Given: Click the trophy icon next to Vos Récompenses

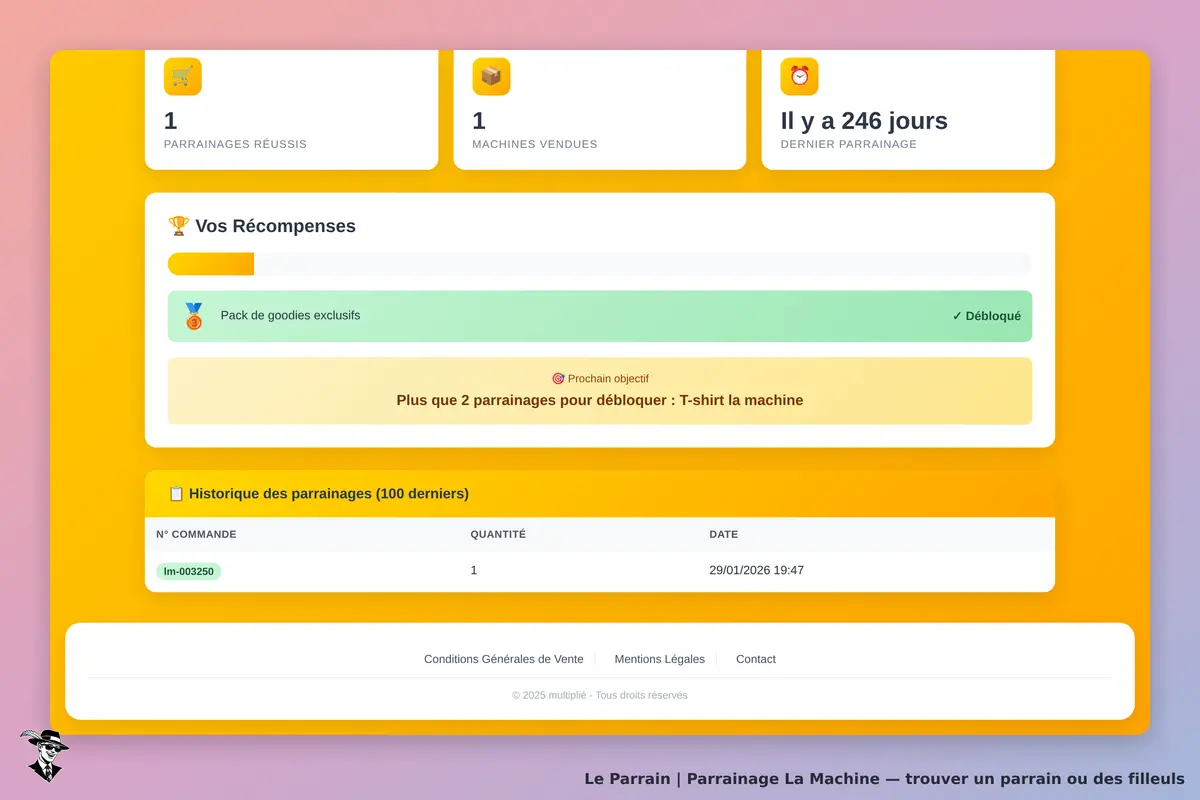Looking at the screenshot, I should pyautogui.click(x=178, y=226).
